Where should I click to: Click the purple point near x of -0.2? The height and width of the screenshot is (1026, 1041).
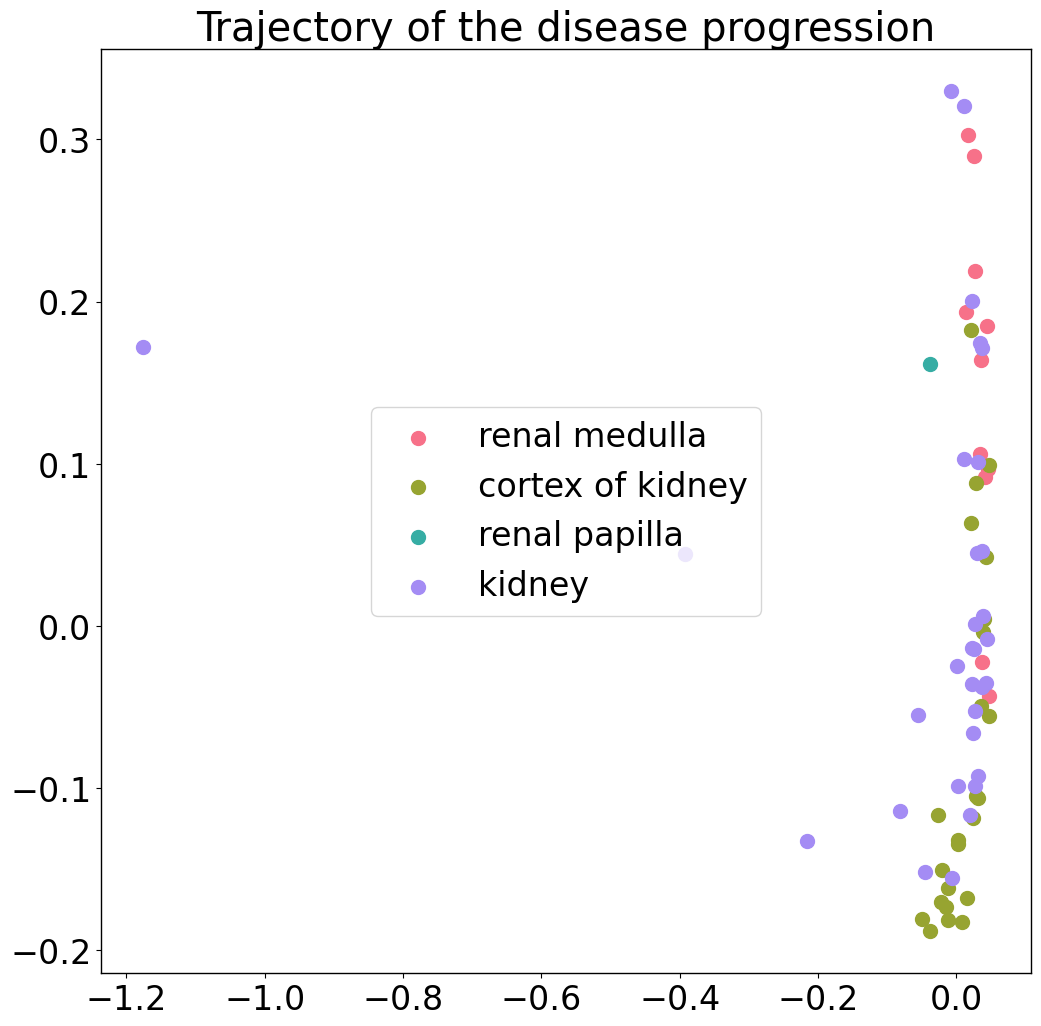[x=807, y=841]
